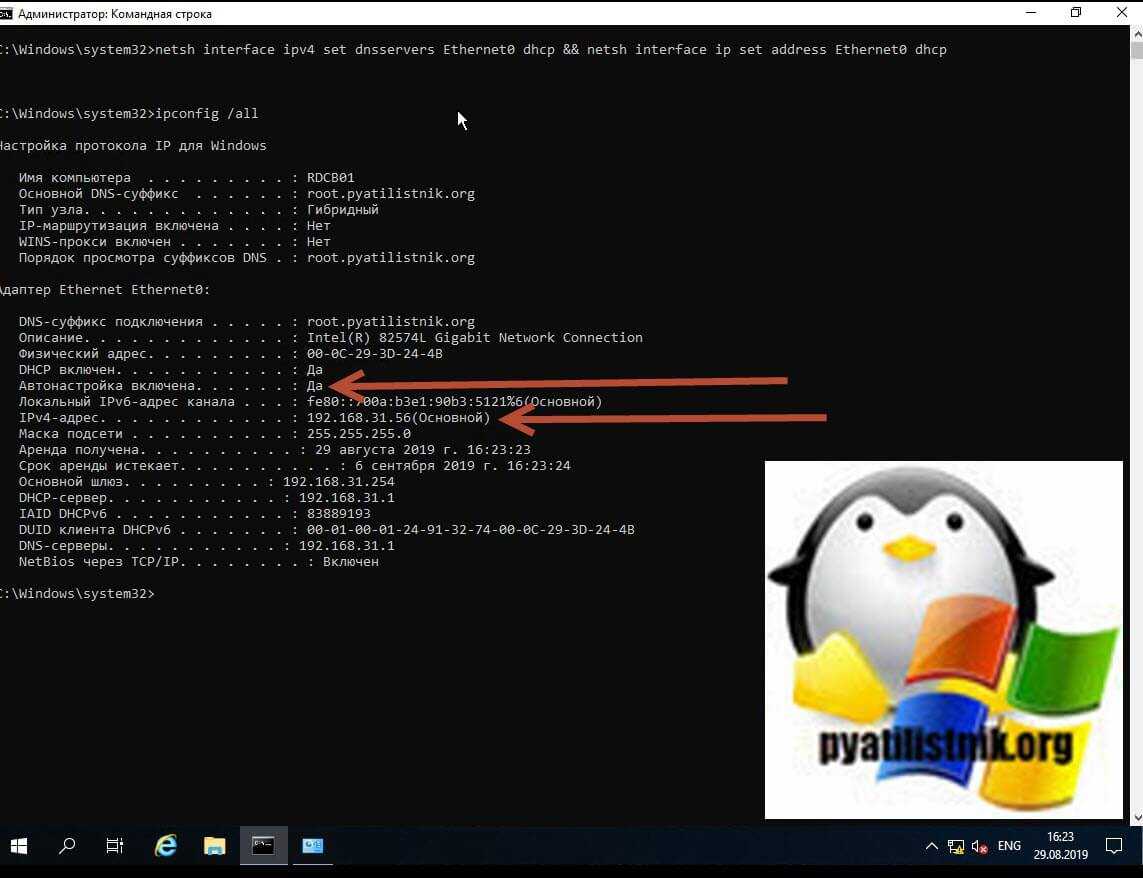Click scrollbar down arrow in console
The image size is (1143, 878).
pos(1136,819)
